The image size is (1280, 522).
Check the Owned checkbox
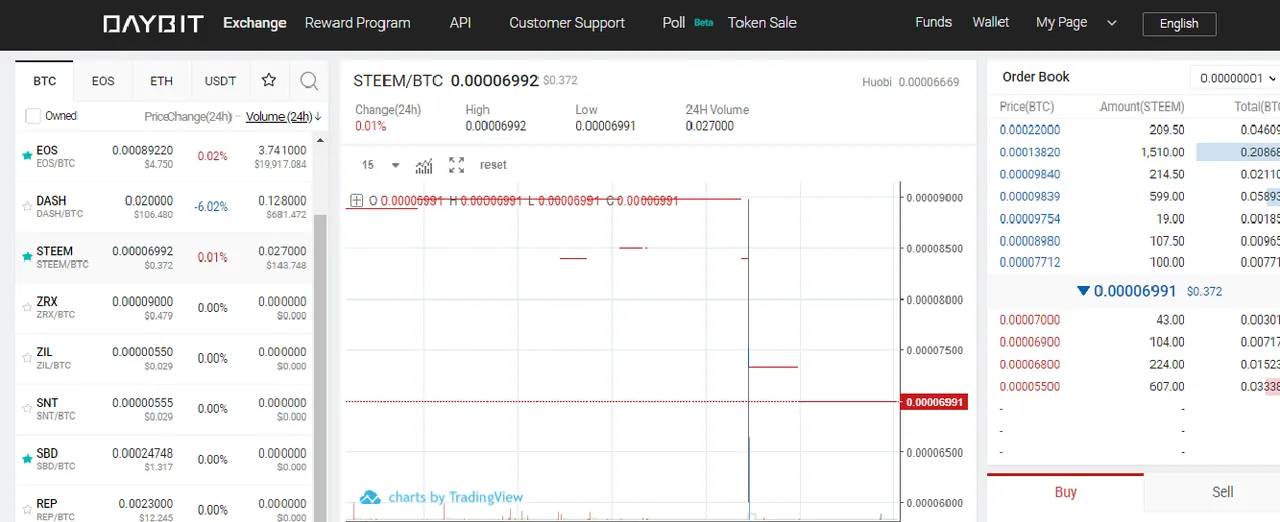33,116
